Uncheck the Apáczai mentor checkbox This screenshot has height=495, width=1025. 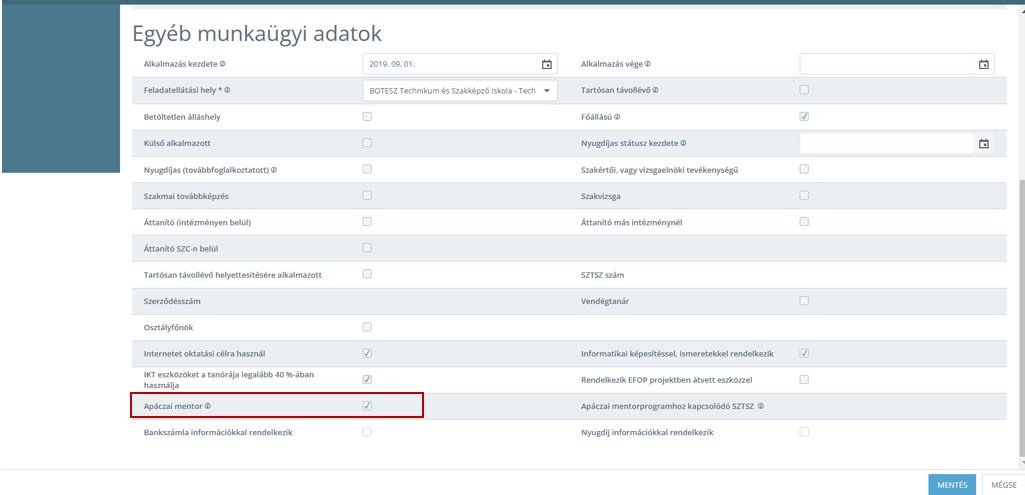coord(367,405)
